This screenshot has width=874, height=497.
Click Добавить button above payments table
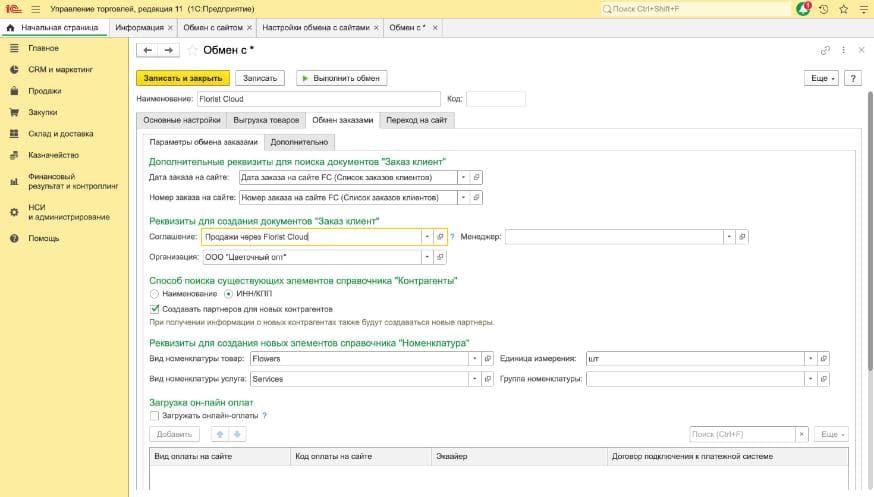point(174,434)
